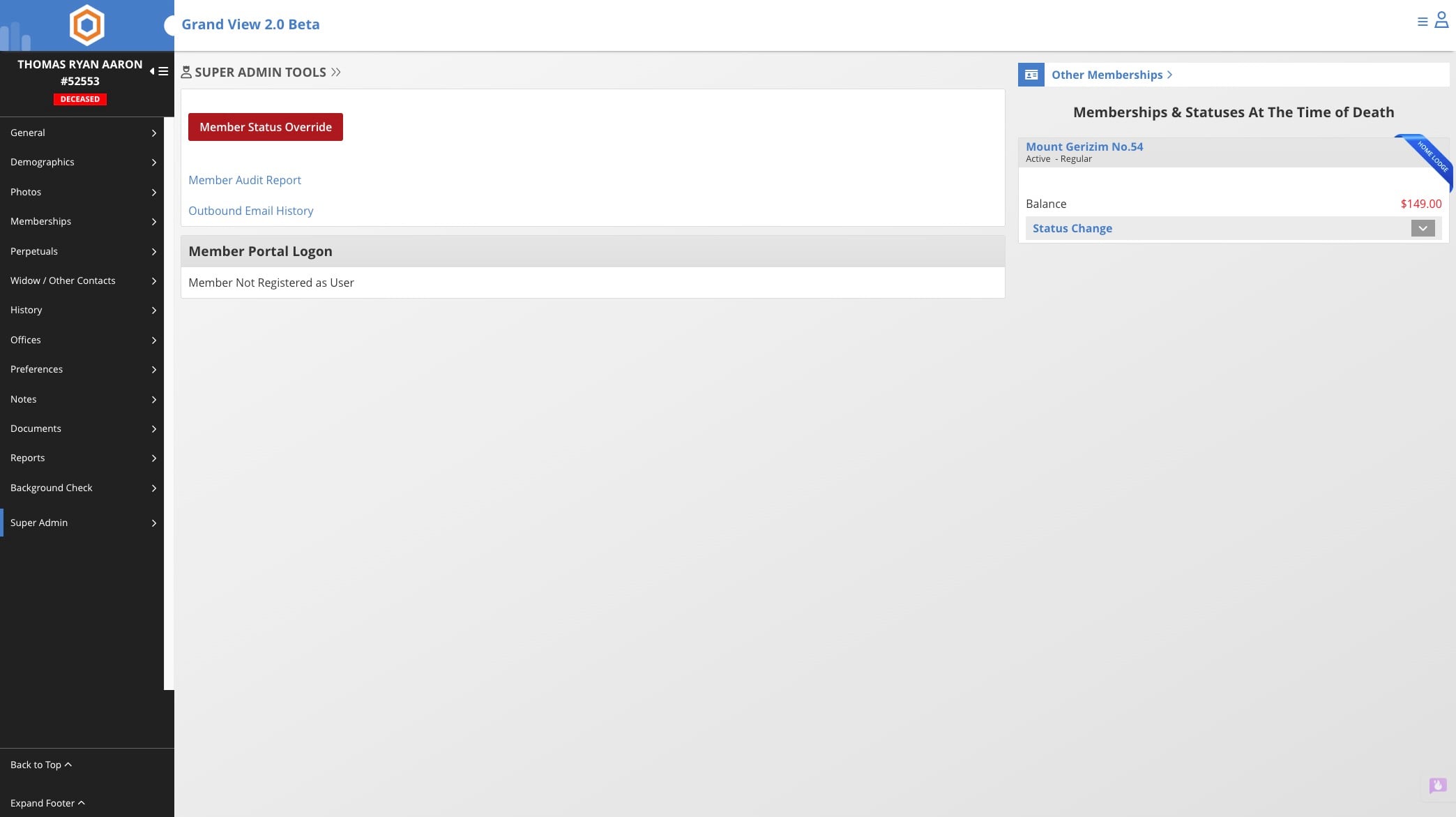Click the DECEASED status badge
1456x817 pixels.
click(80, 99)
